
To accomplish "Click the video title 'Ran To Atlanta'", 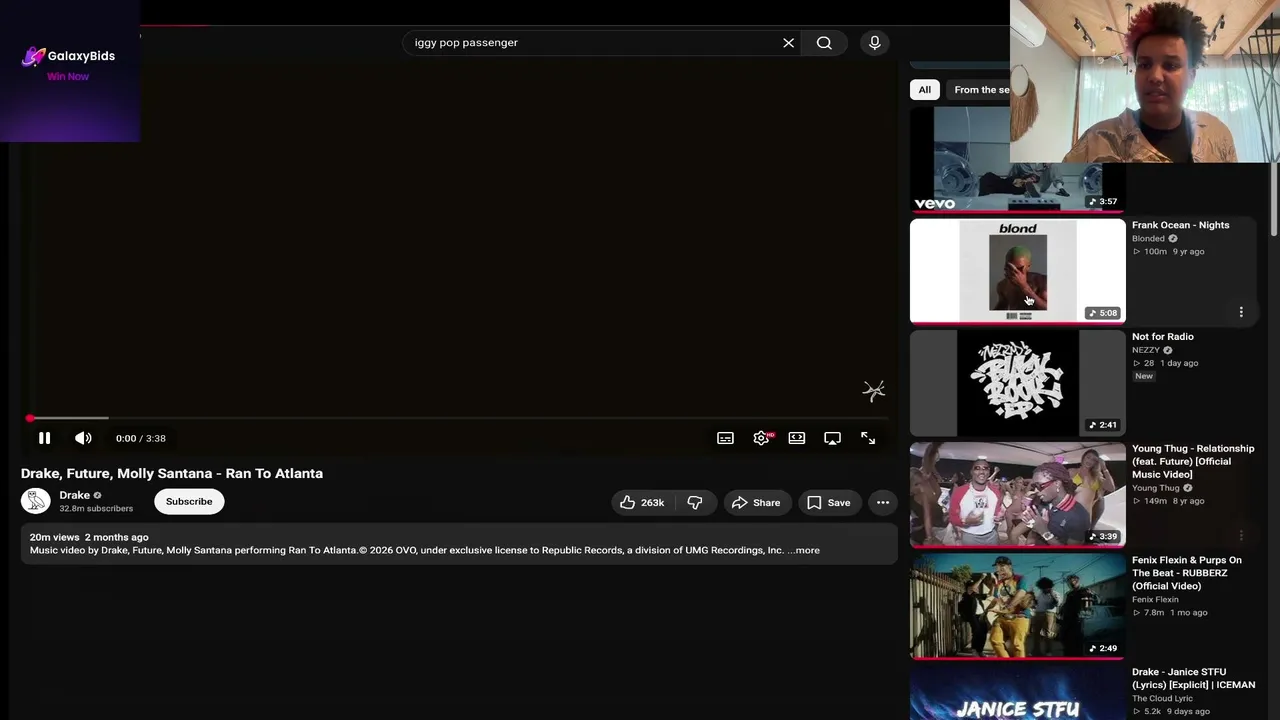I will coord(172,473).
